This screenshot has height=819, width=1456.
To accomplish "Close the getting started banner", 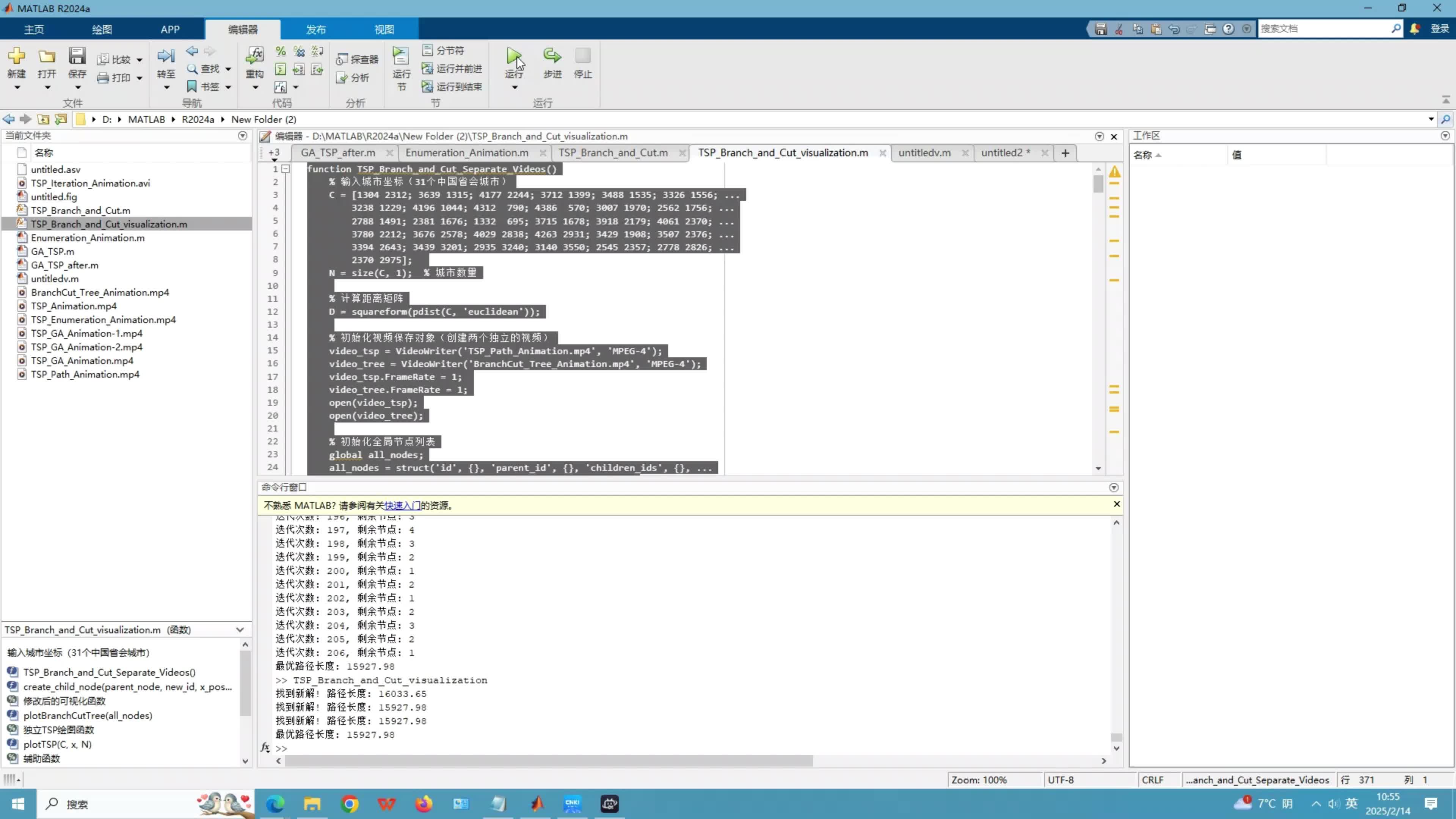I will pos(1116,504).
